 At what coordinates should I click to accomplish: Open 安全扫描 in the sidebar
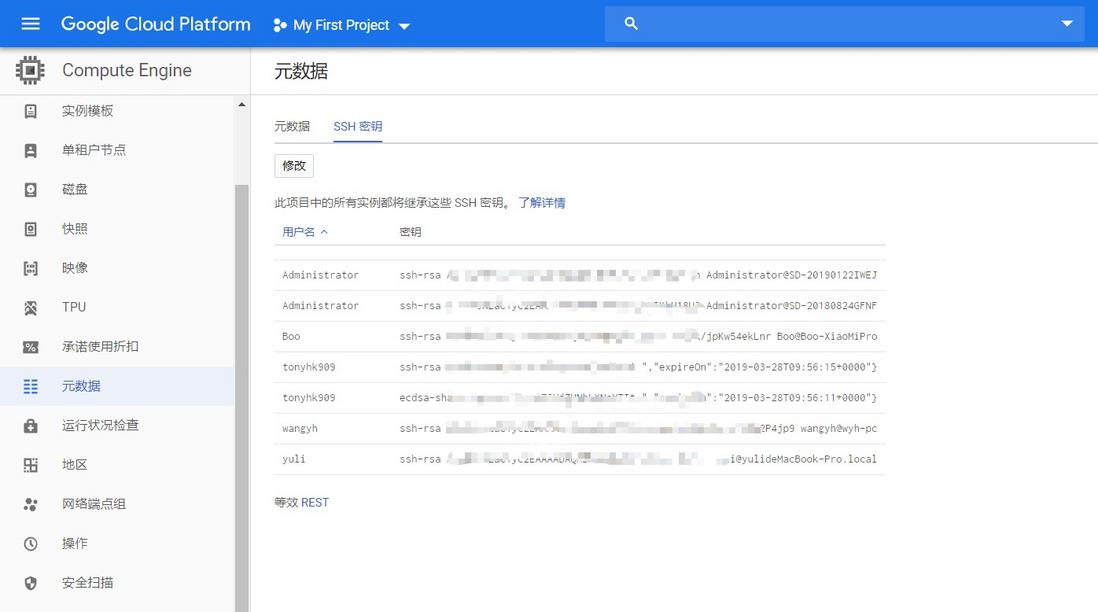click(88, 583)
